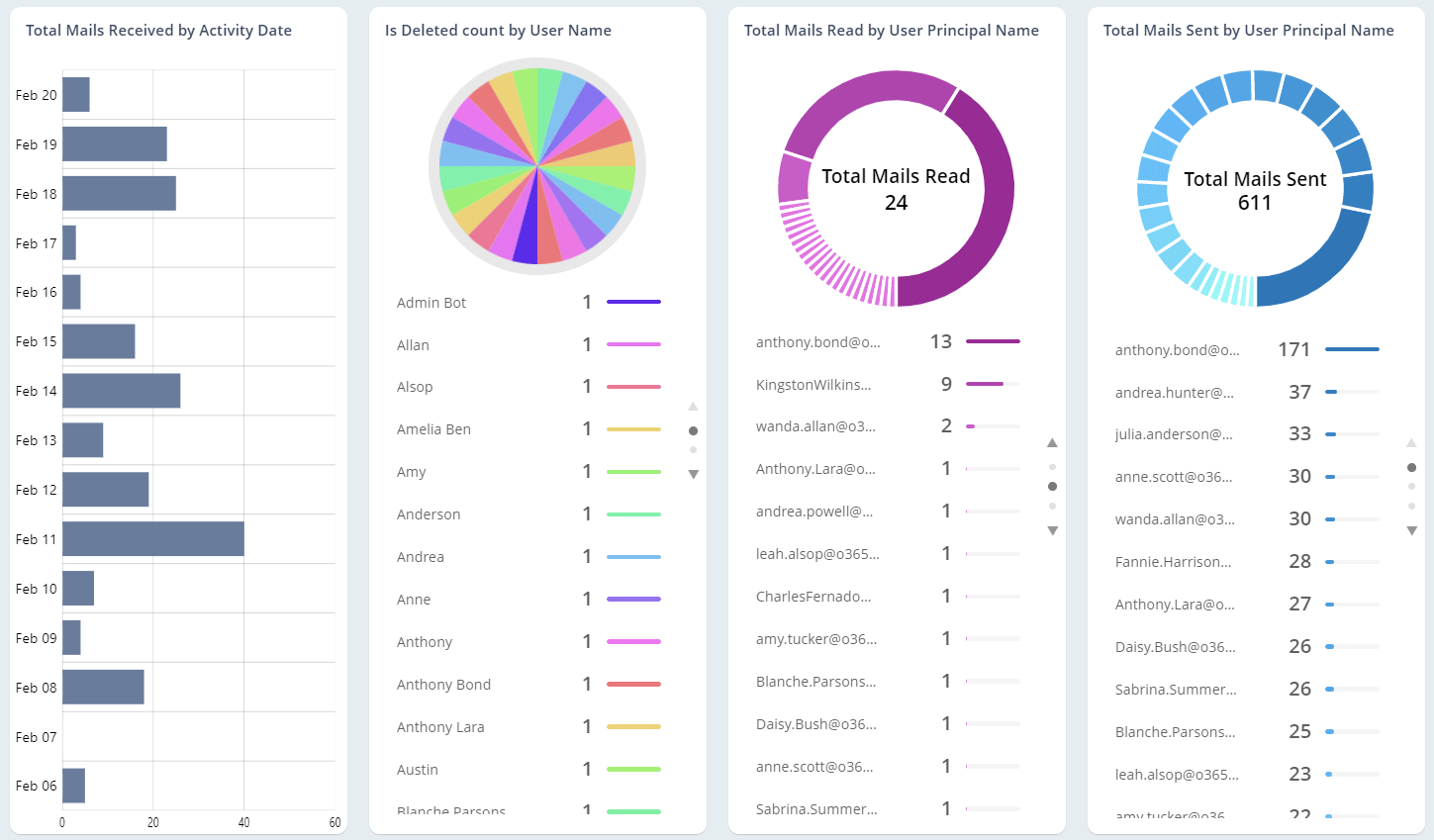Click the up pagination arrow in the Is Deleted list

tap(694, 406)
